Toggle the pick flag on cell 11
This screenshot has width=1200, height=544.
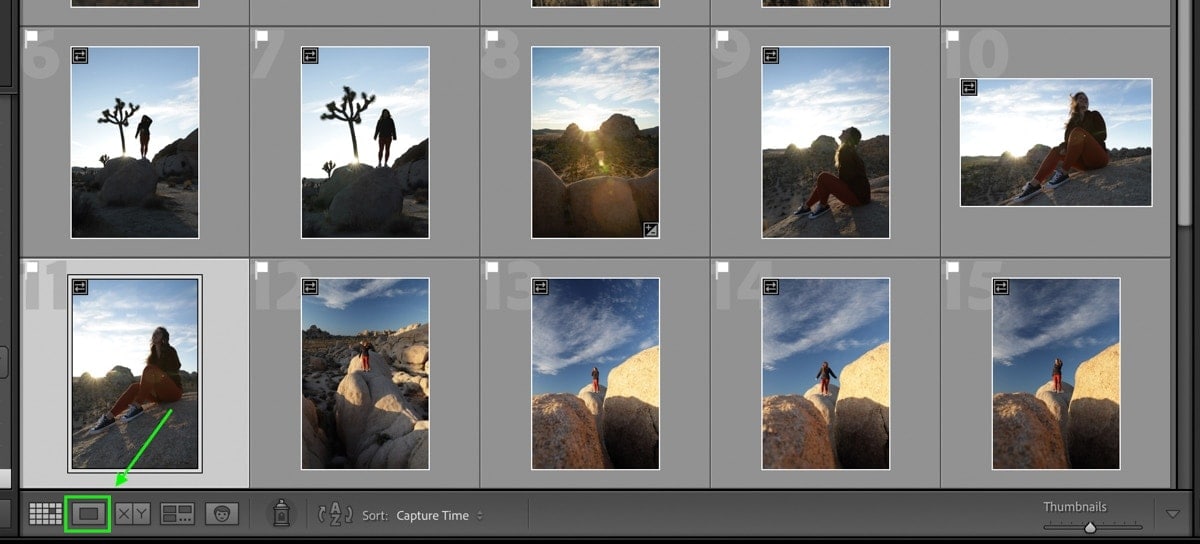point(29,270)
